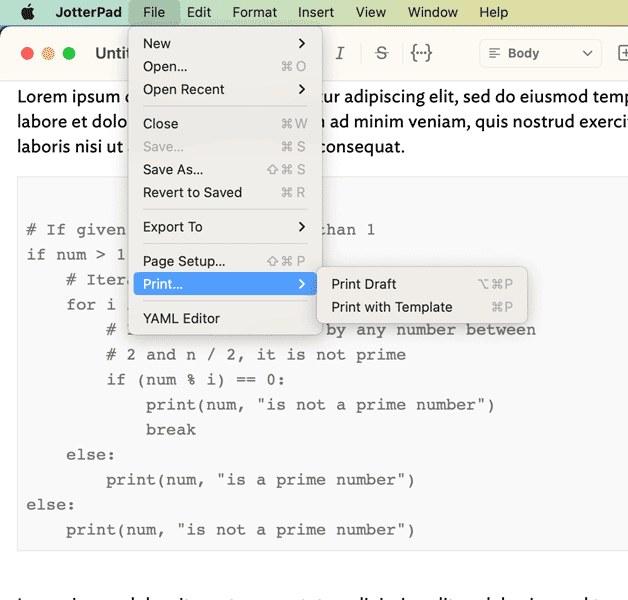Open the Apple menu
Screen dimensions: 628x600
(28, 12)
